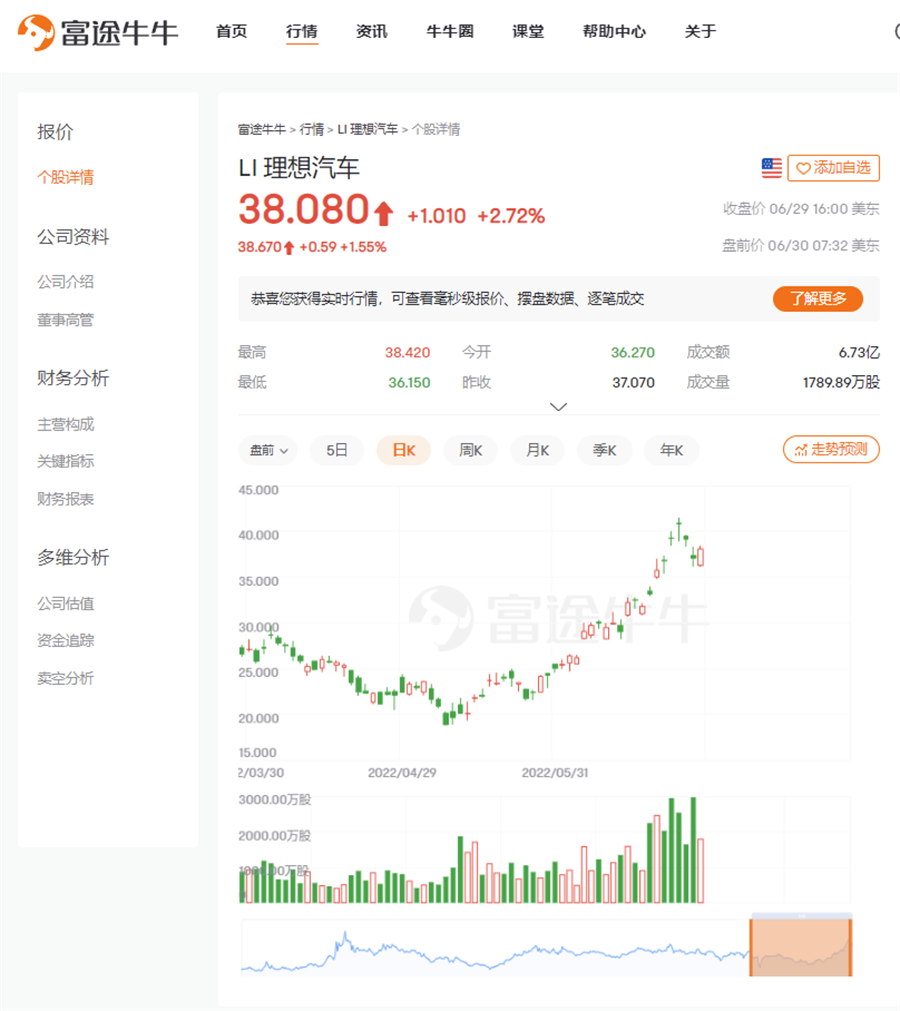The width and height of the screenshot is (900, 1011).
Task: Select the 季K chart tab
Action: (605, 450)
